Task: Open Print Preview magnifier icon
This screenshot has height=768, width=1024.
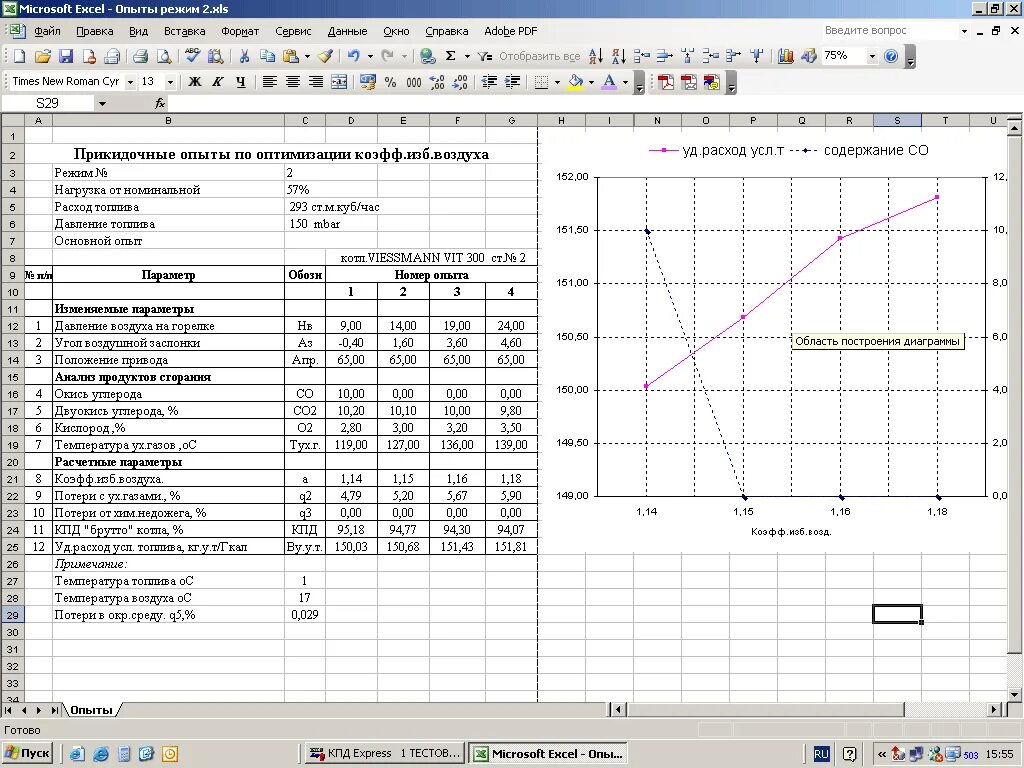Action: pos(163,56)
